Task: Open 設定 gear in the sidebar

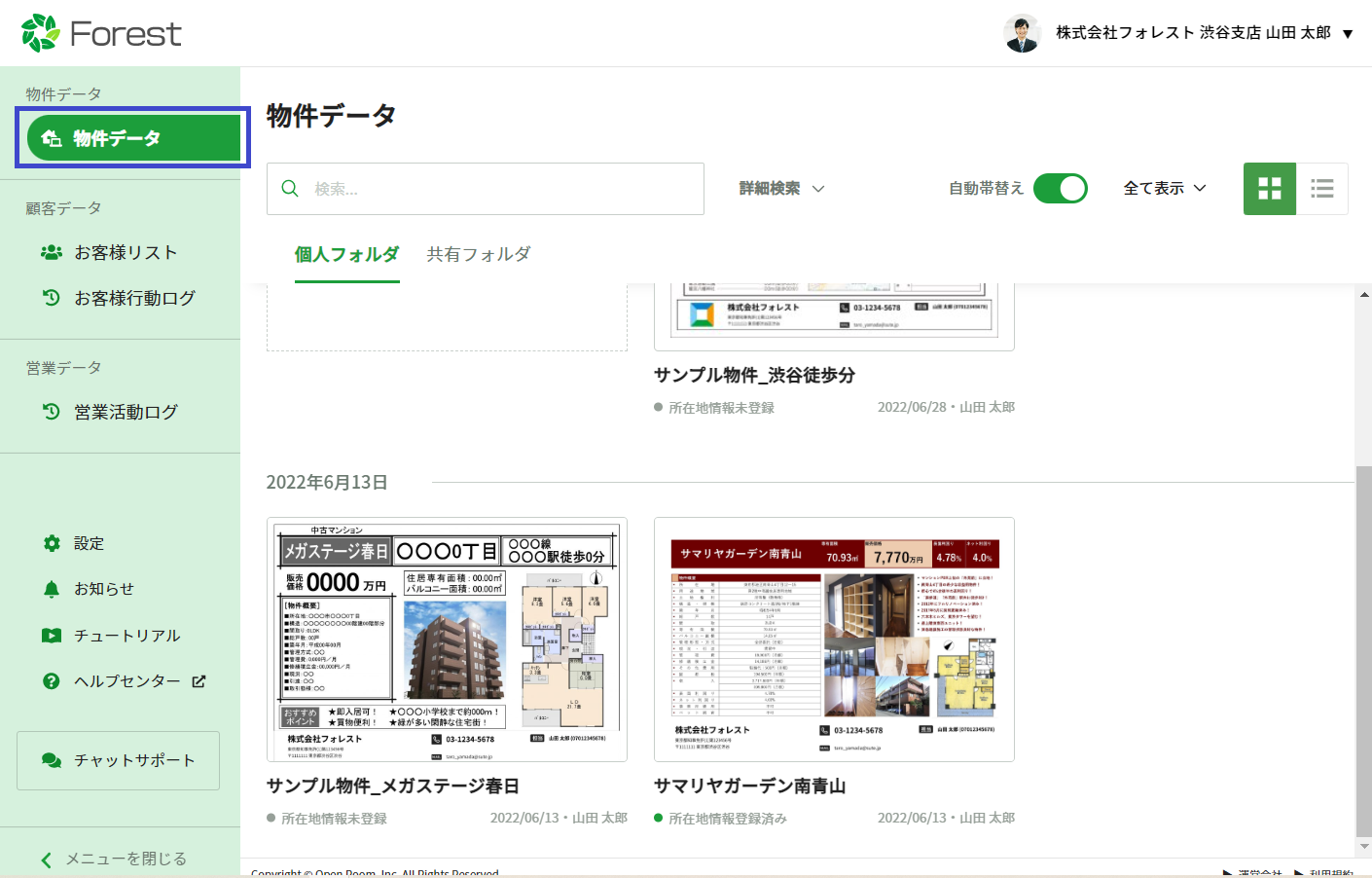Action: (x=88, y=543)
